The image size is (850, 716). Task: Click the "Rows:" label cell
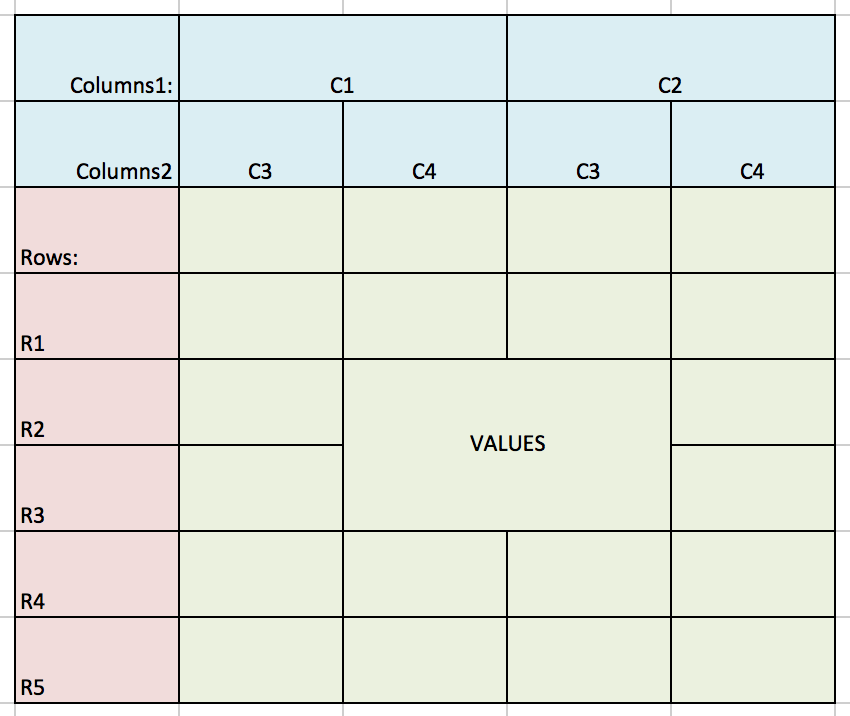coord(97,230)
